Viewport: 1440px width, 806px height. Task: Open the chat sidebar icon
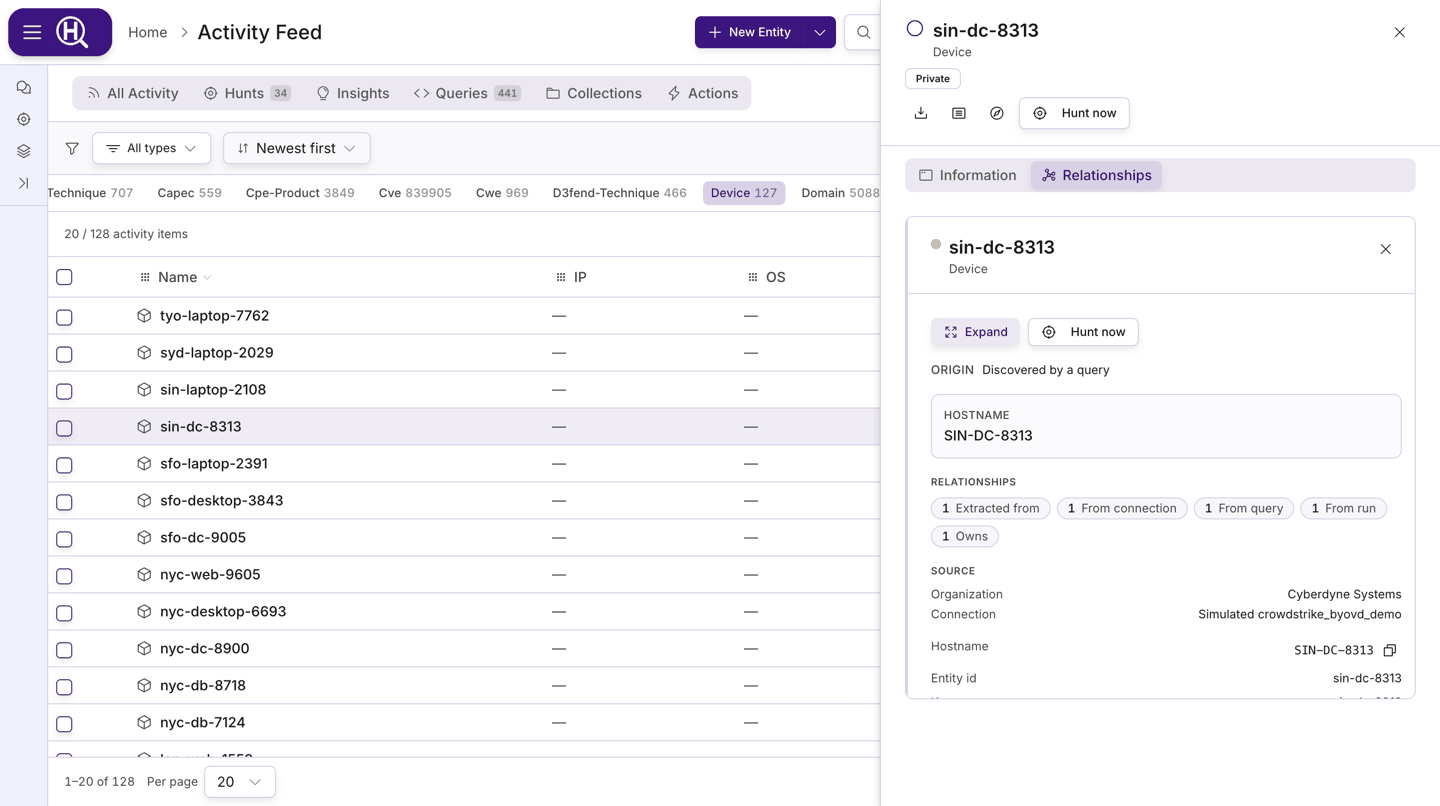click(24, 88)
